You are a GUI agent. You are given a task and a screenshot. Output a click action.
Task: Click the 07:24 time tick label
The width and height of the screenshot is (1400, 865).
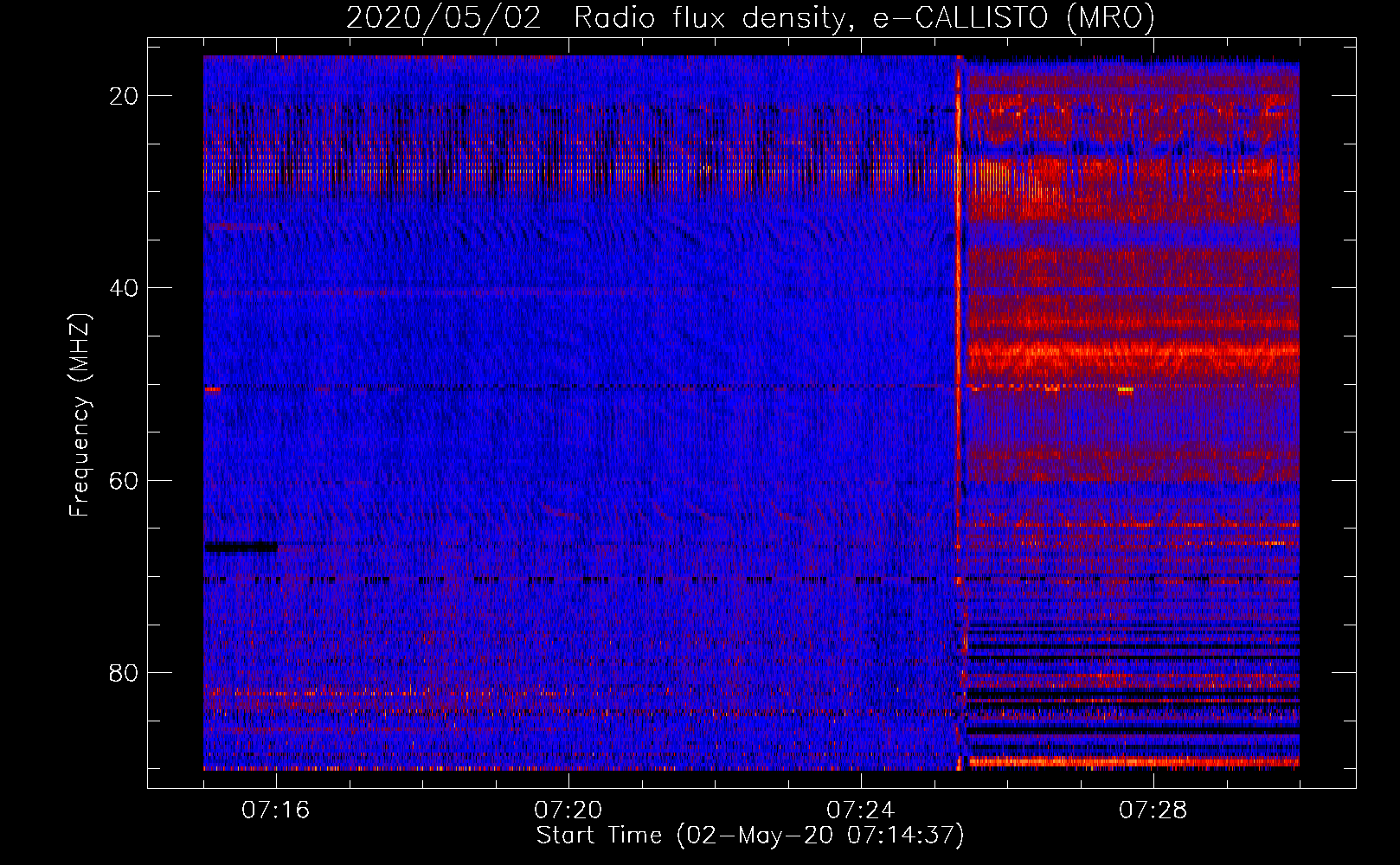861,811
